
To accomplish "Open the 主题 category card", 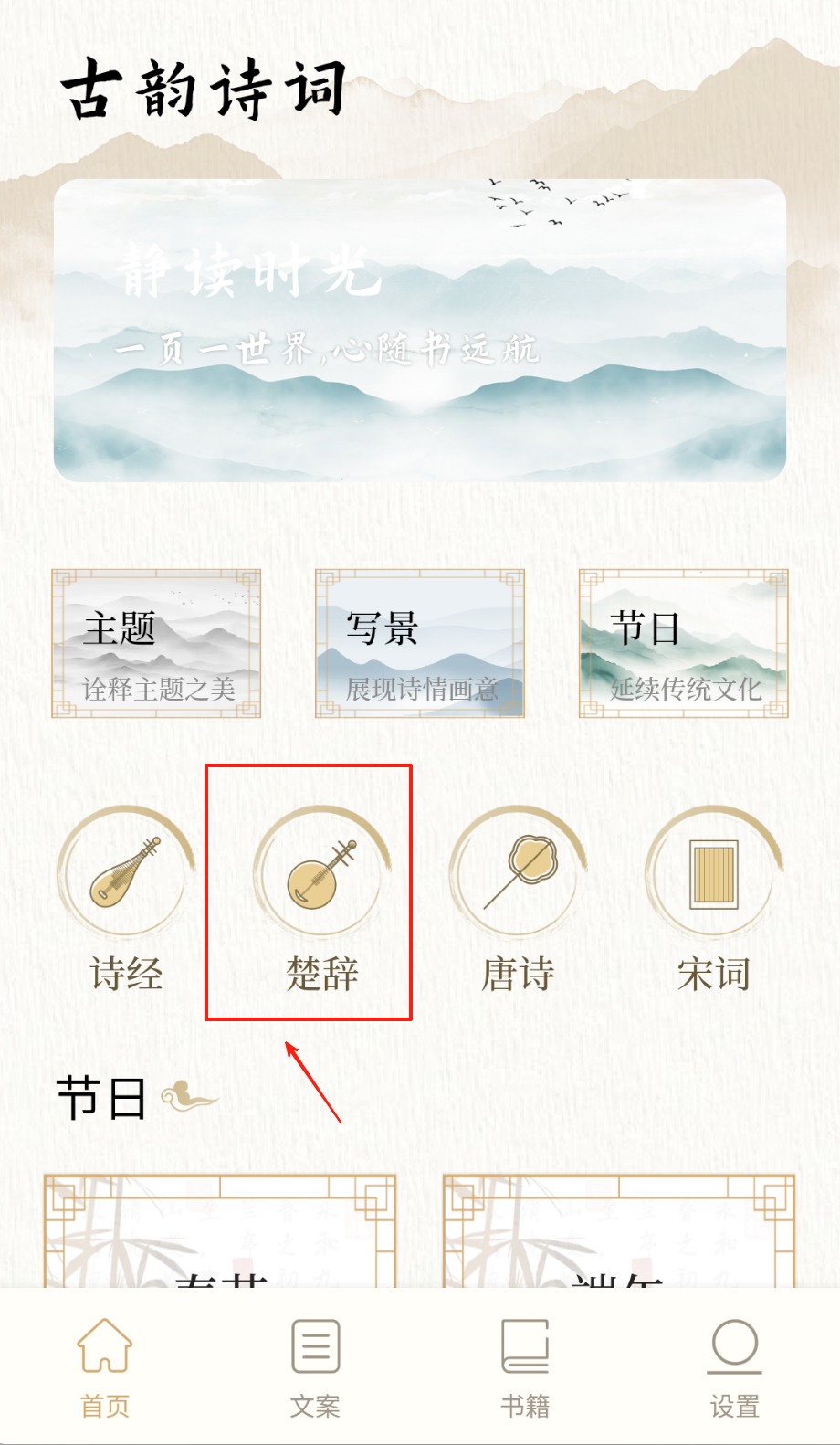I will click(156, 643).
